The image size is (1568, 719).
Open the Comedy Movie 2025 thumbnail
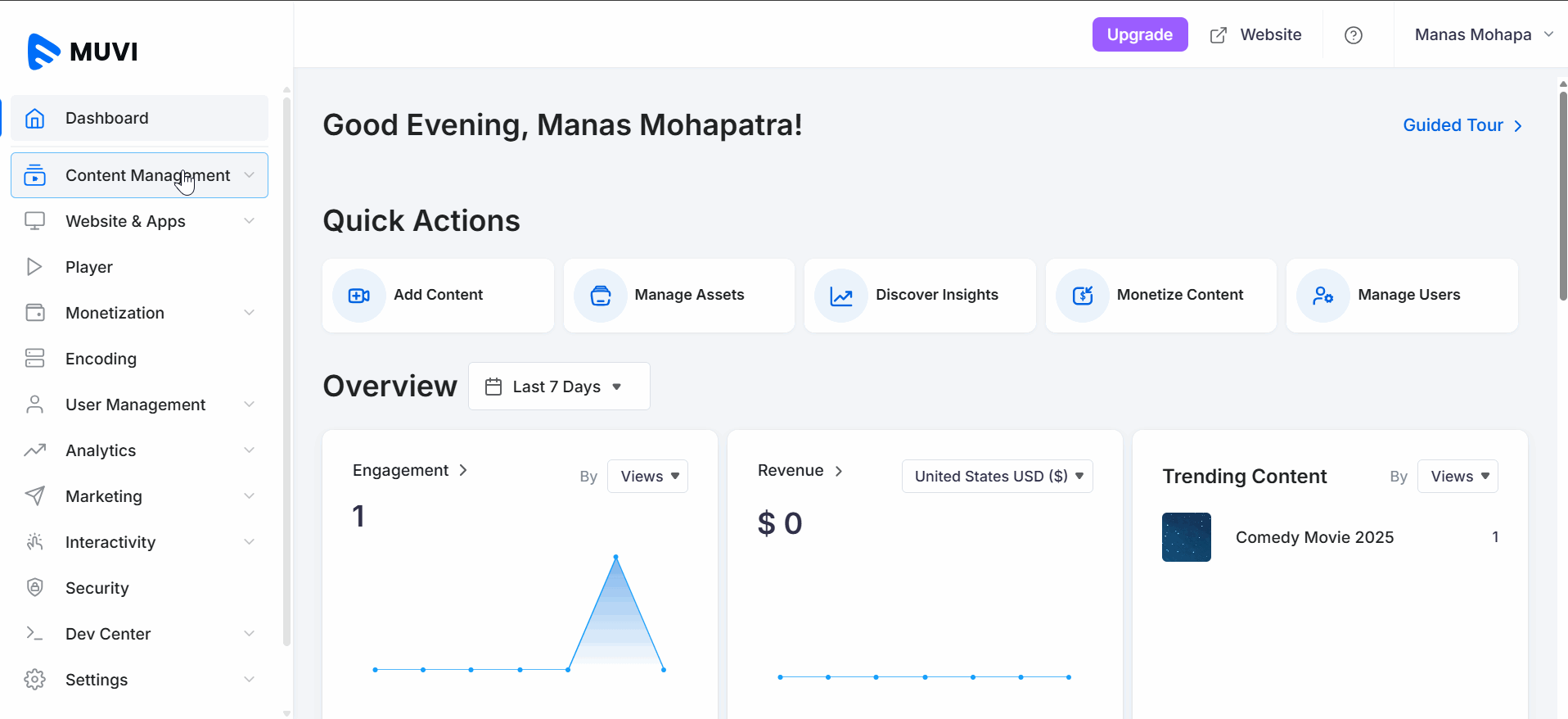coord(1186,537)
